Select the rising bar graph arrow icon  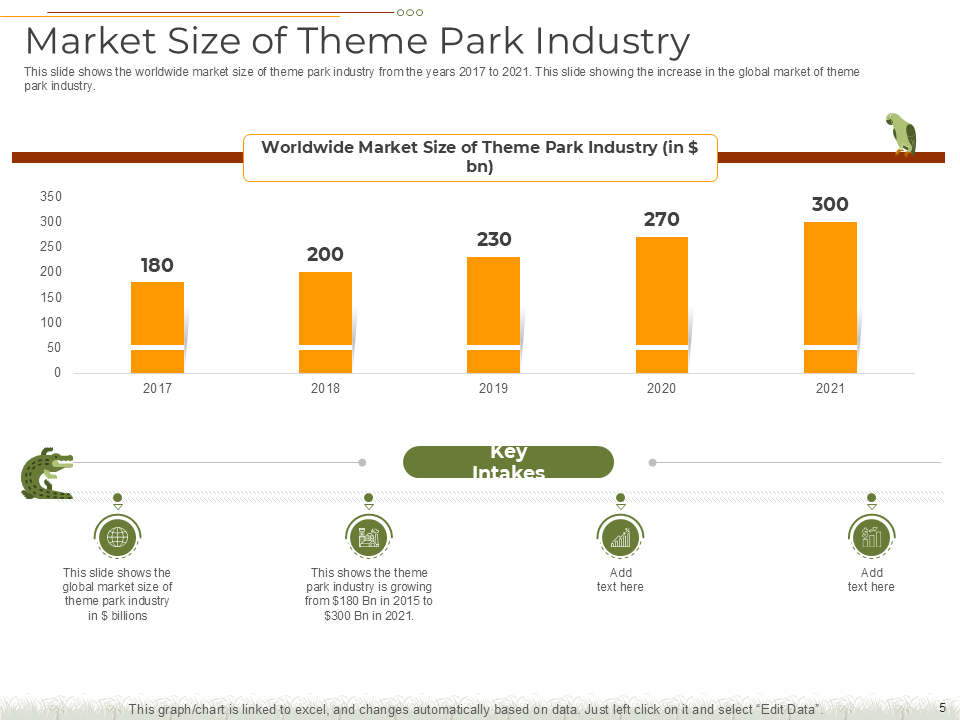click(620, 537)
